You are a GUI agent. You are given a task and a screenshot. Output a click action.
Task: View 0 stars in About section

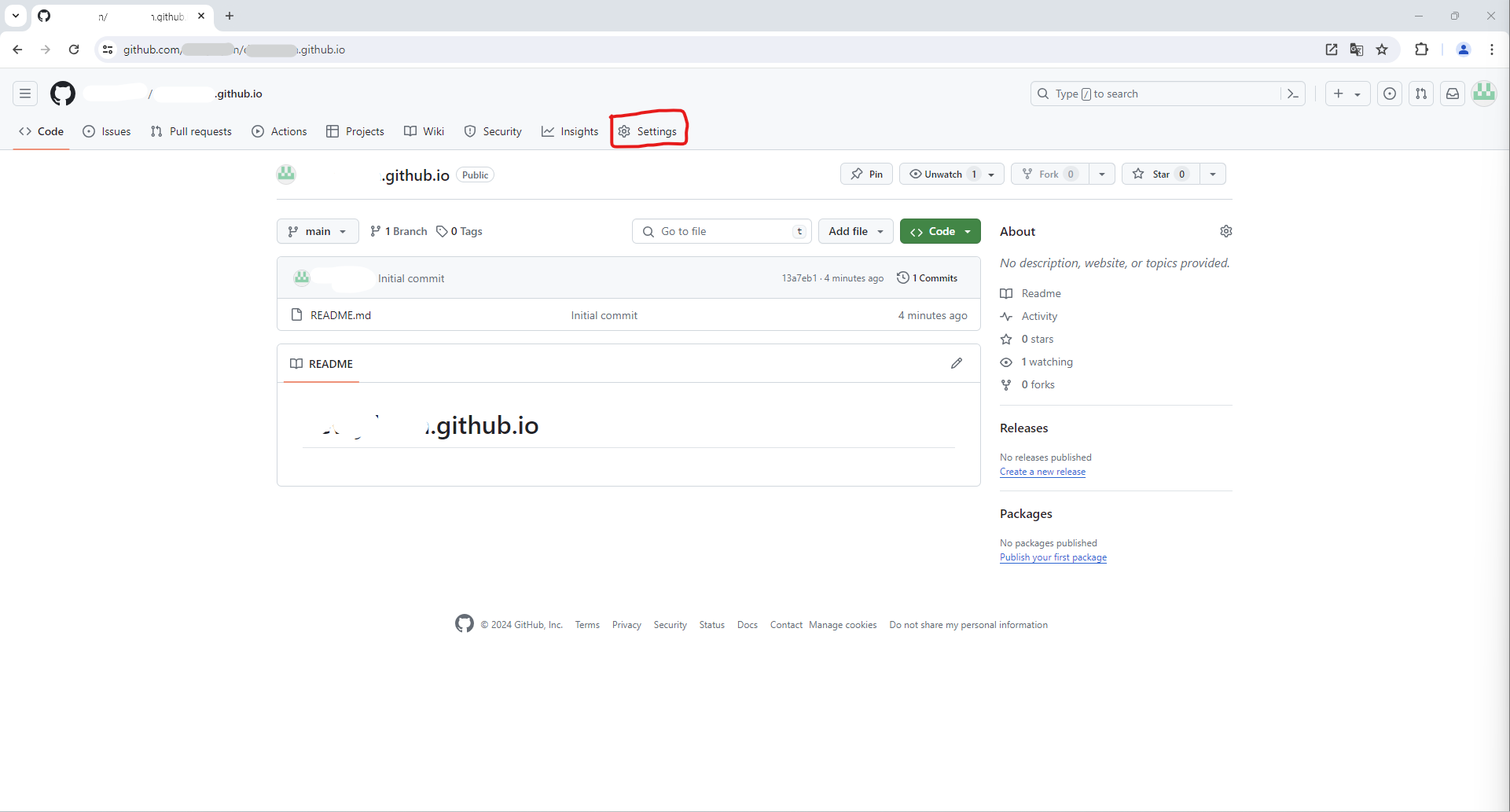tap(1027, 339)
